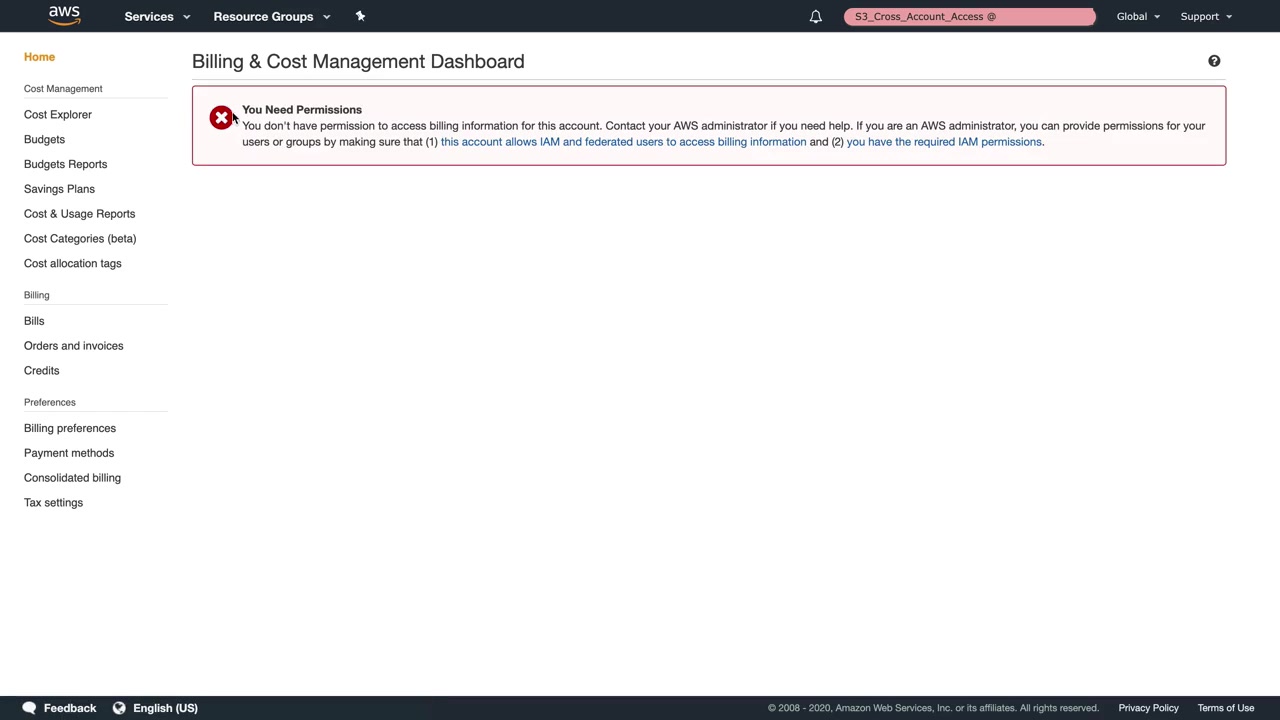Open Terms of Use link
Screen dimensions: 1280x720
tap(1225, 708)
